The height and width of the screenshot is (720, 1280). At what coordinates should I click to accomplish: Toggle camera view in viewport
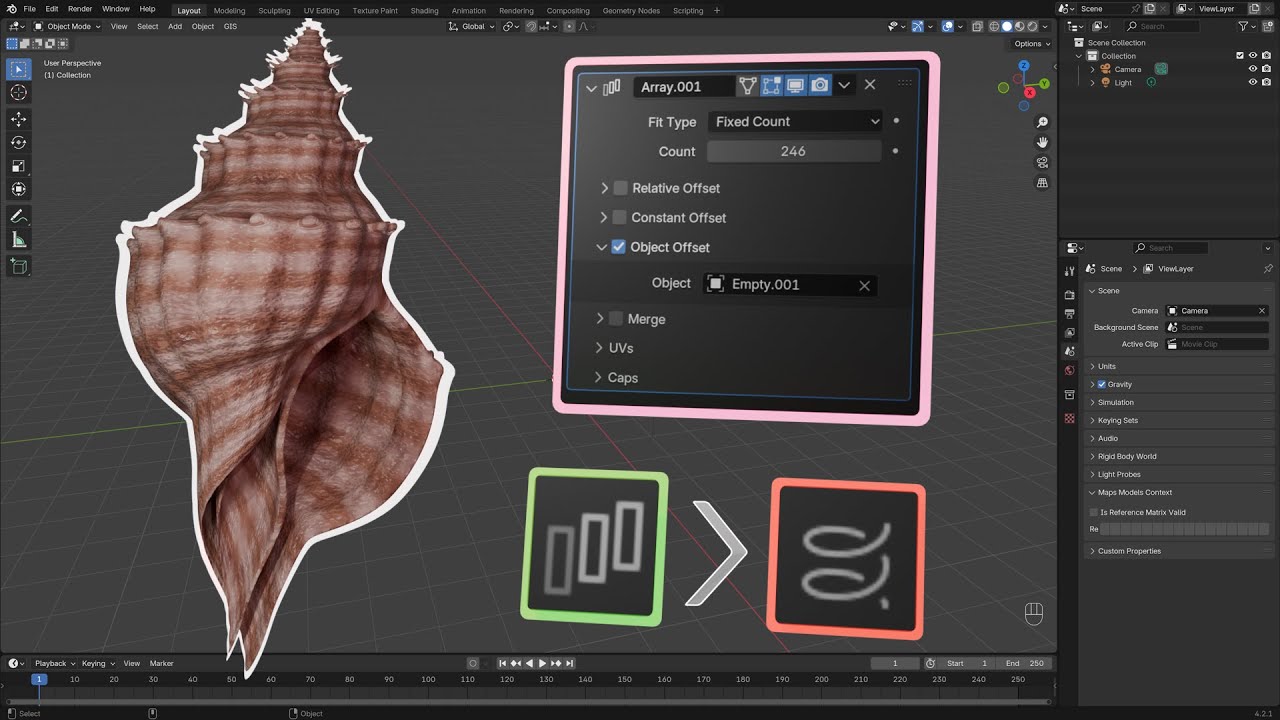tap(1042, 162)
